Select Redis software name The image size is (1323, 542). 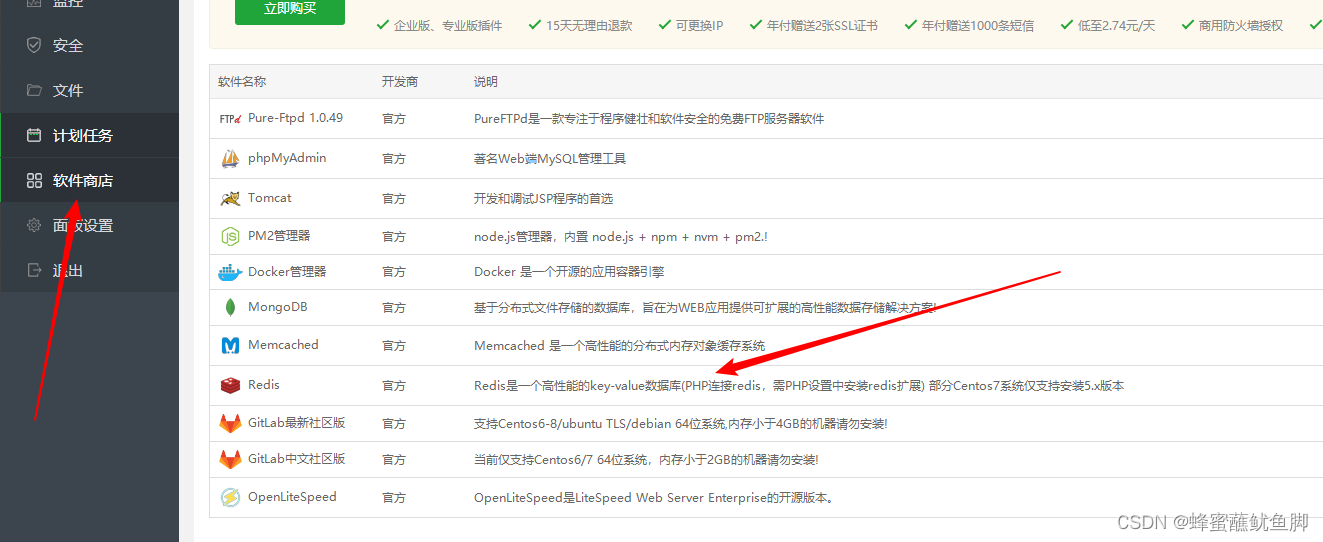pos(264,385)
